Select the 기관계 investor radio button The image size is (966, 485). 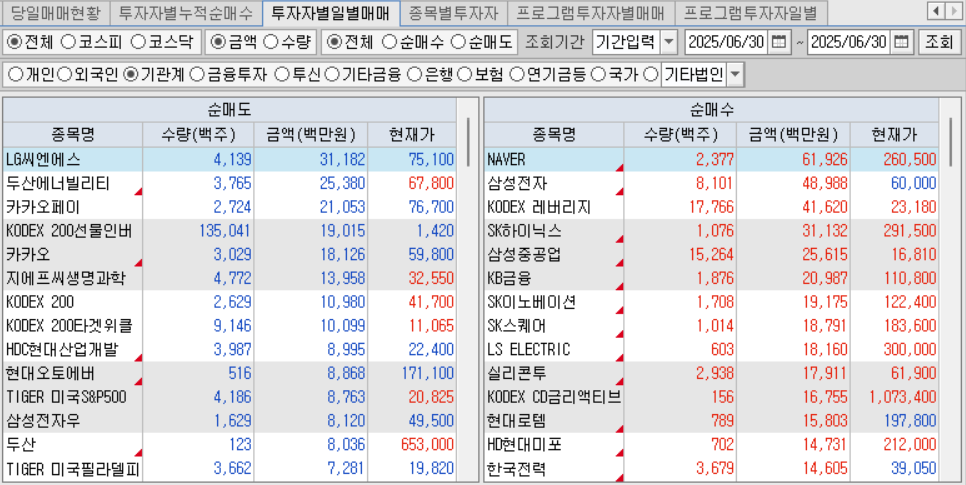pyautogui.click(x=131, y=75)
